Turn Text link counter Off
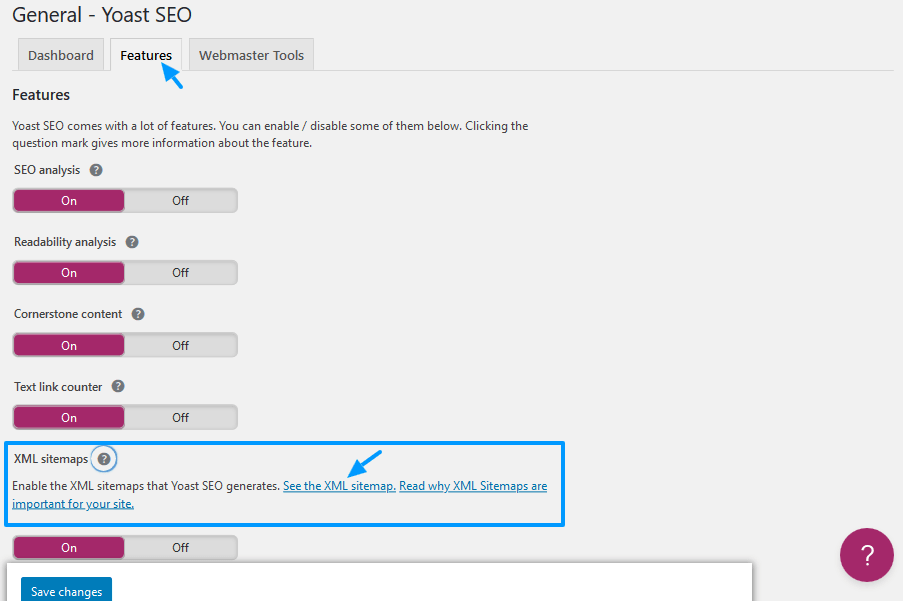The image size is (903, 601). pyautogui.click(x=180, y=417)
